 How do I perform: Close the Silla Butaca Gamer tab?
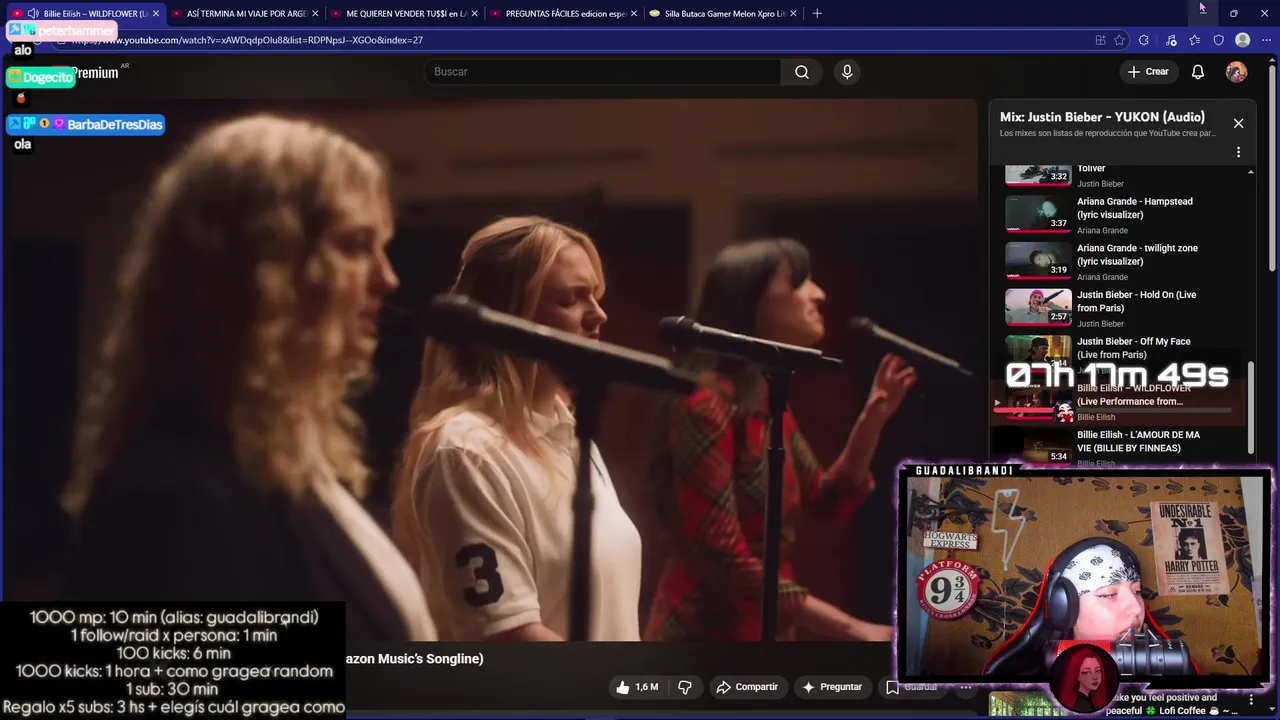click(x=793, y=13)
